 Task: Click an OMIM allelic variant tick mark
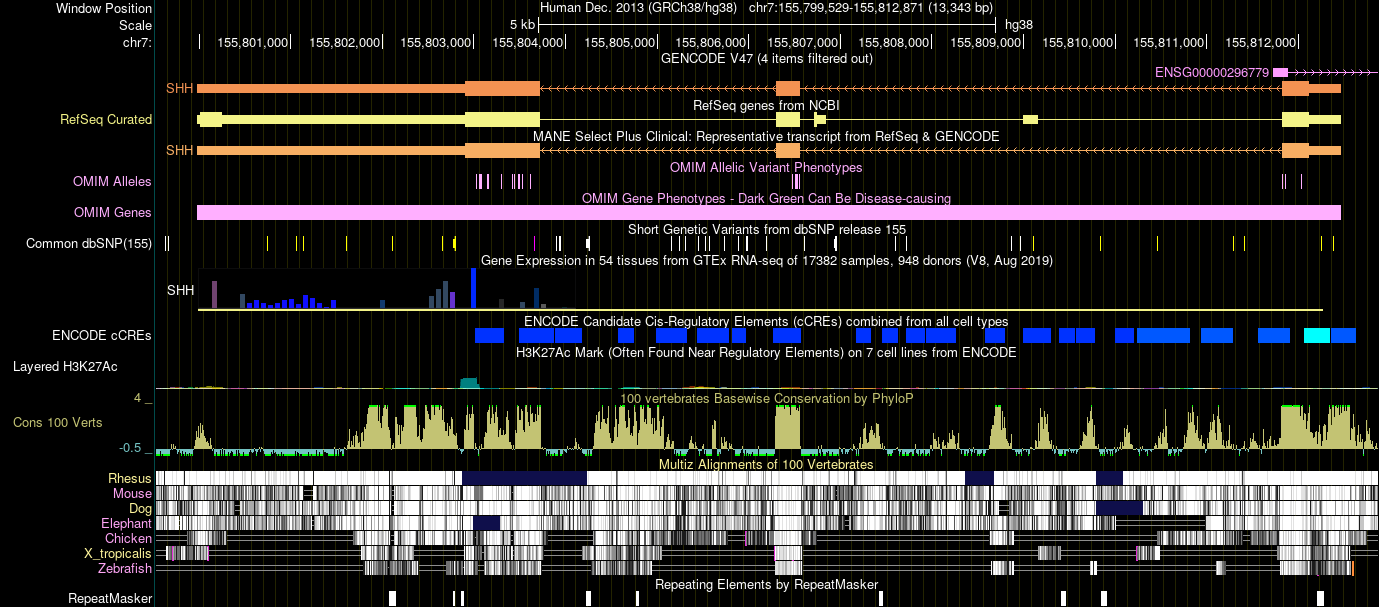click(480, 181)
